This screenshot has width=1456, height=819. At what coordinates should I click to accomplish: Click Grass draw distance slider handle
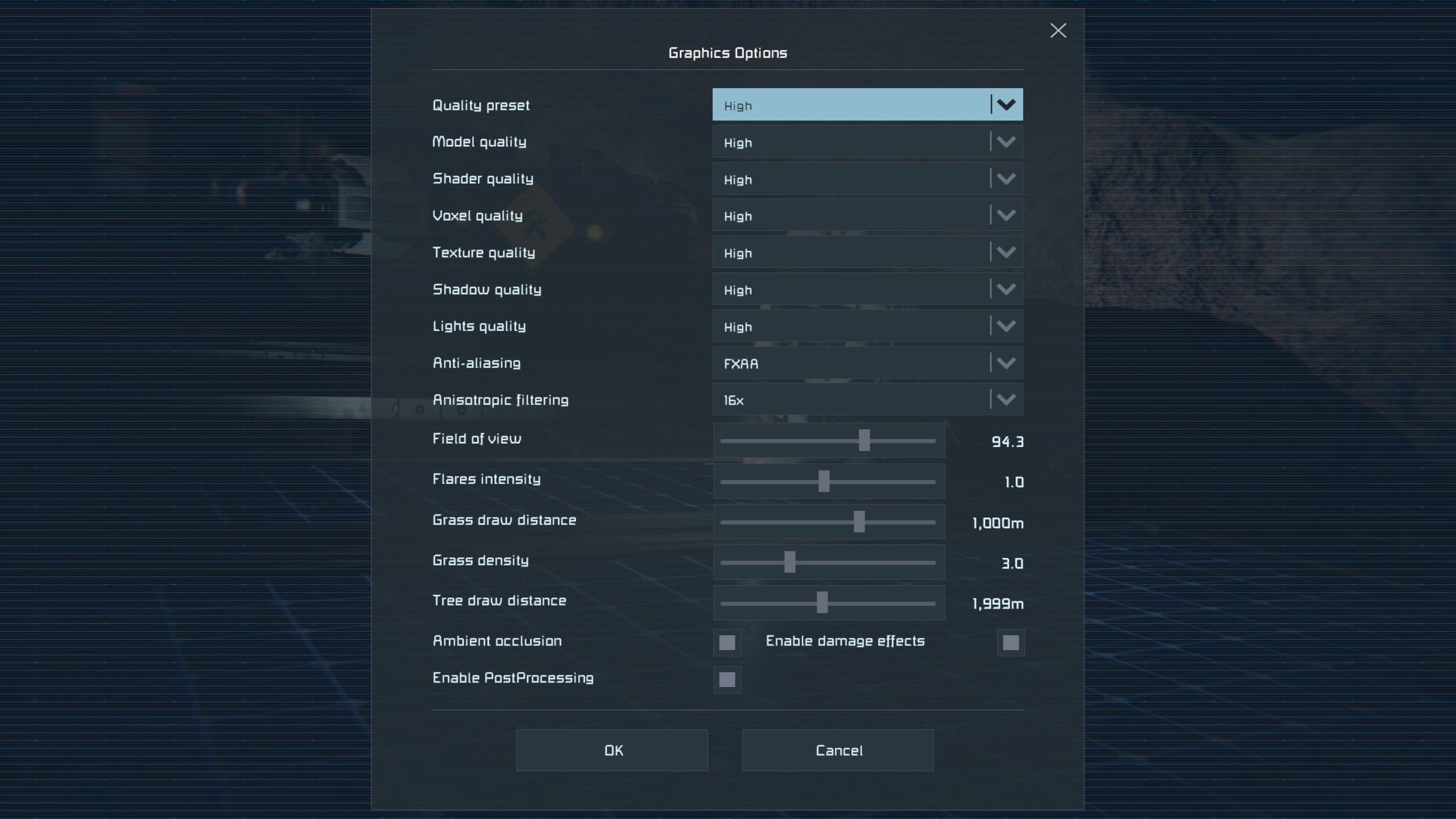coord(859,522)
